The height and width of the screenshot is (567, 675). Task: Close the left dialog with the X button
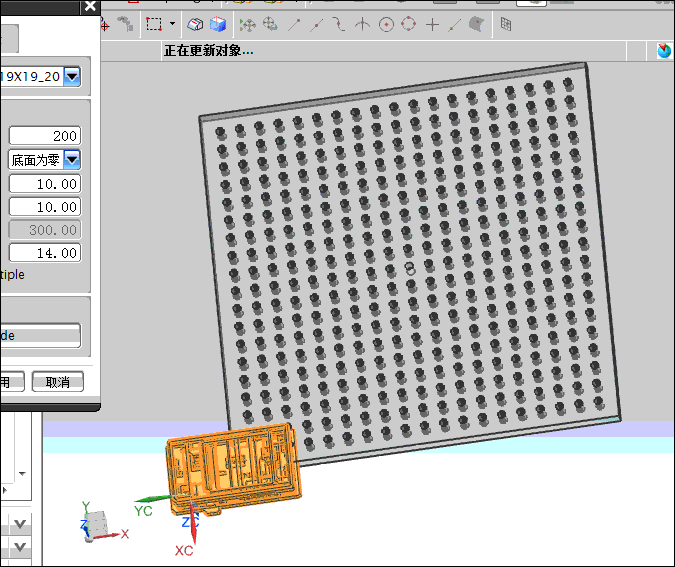pyautogui.click(x=90, y=6)
